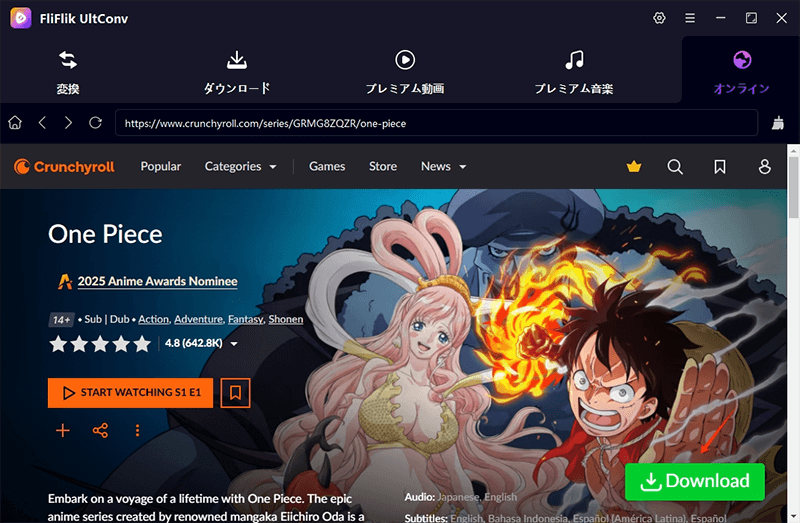Open the Store link
Image resolution: width=800 pixels, height=523 pixels.
383,166
